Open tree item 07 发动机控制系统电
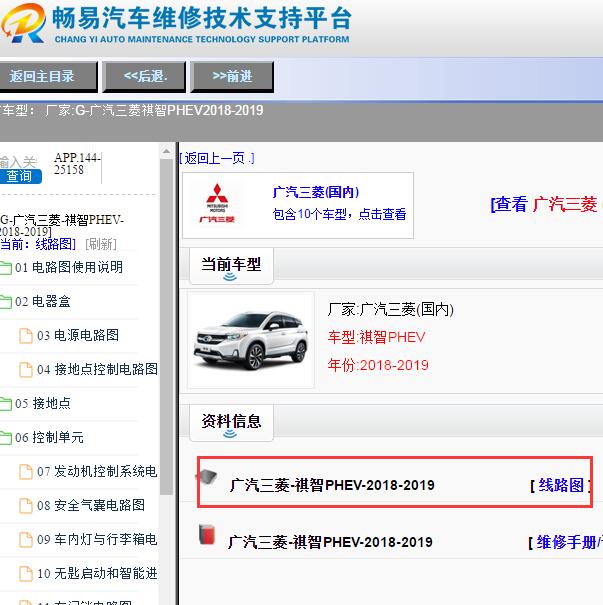This screenshot has width=603, height=605. coord(97,471)
